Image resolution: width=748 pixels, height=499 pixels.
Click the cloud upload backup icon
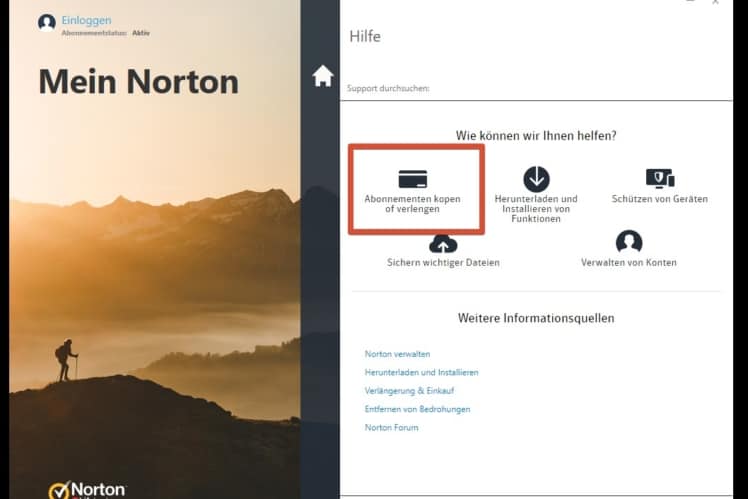(x=443, y=244)
